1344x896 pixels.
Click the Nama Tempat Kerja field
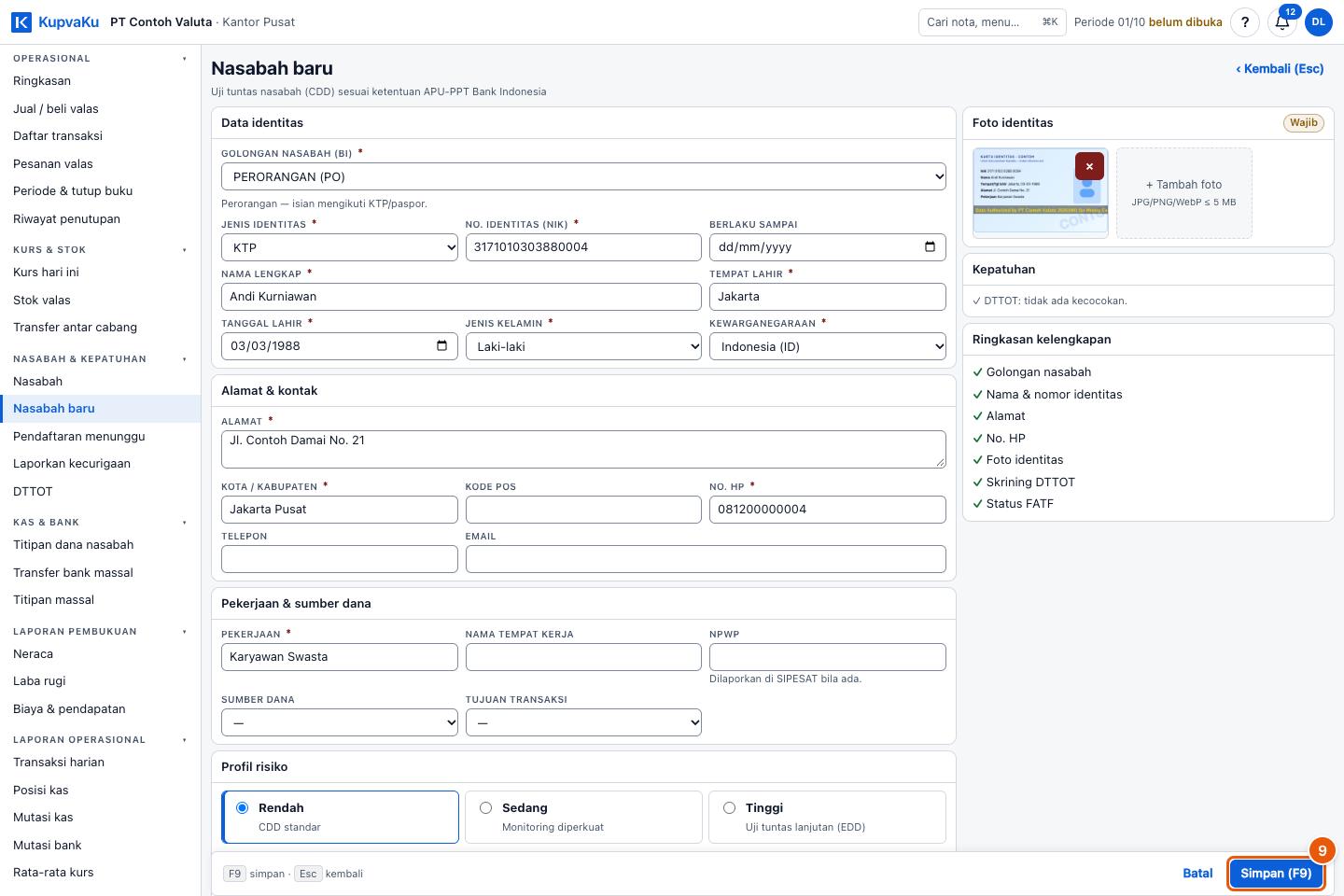(583, 657)
